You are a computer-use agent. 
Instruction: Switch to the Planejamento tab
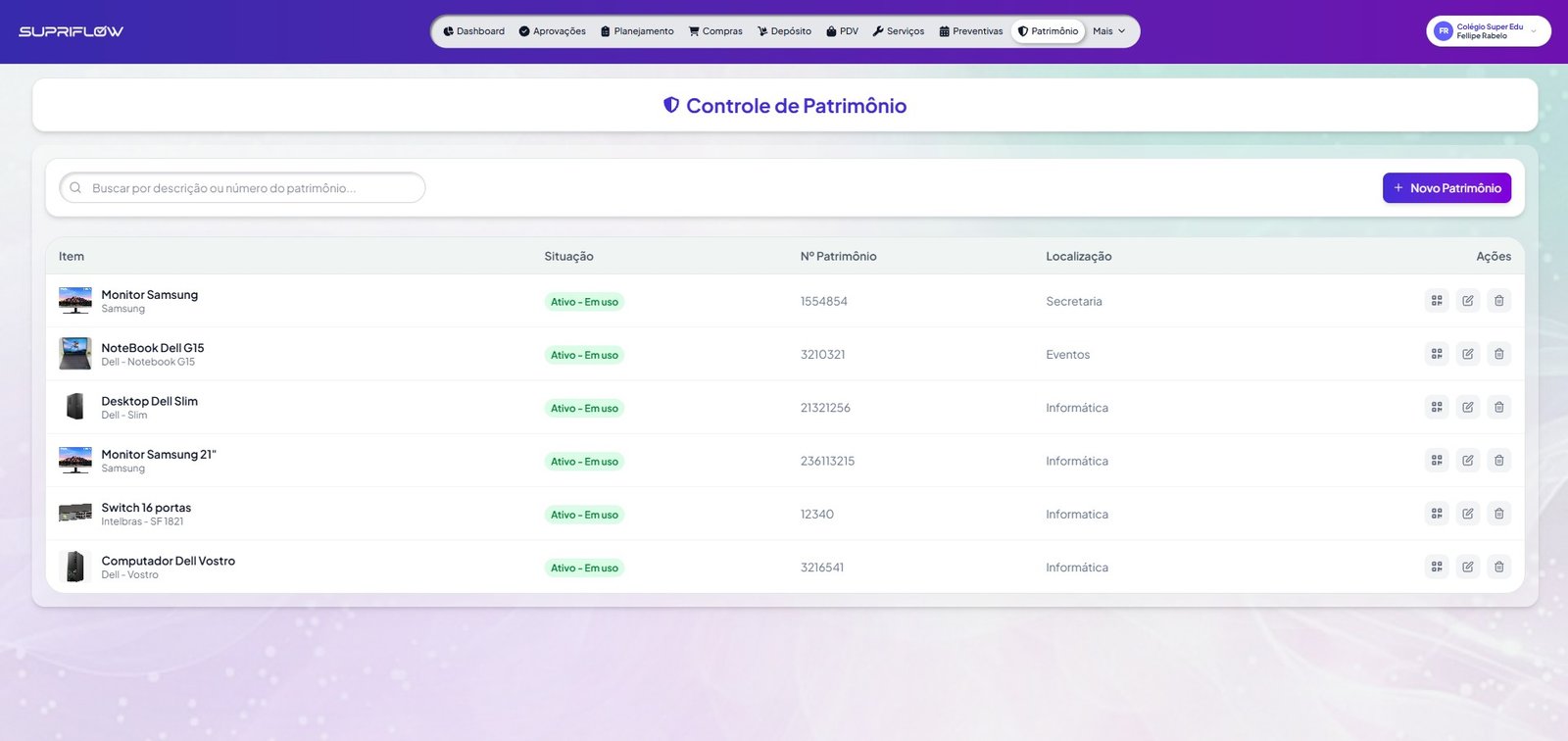click(637, 31)
